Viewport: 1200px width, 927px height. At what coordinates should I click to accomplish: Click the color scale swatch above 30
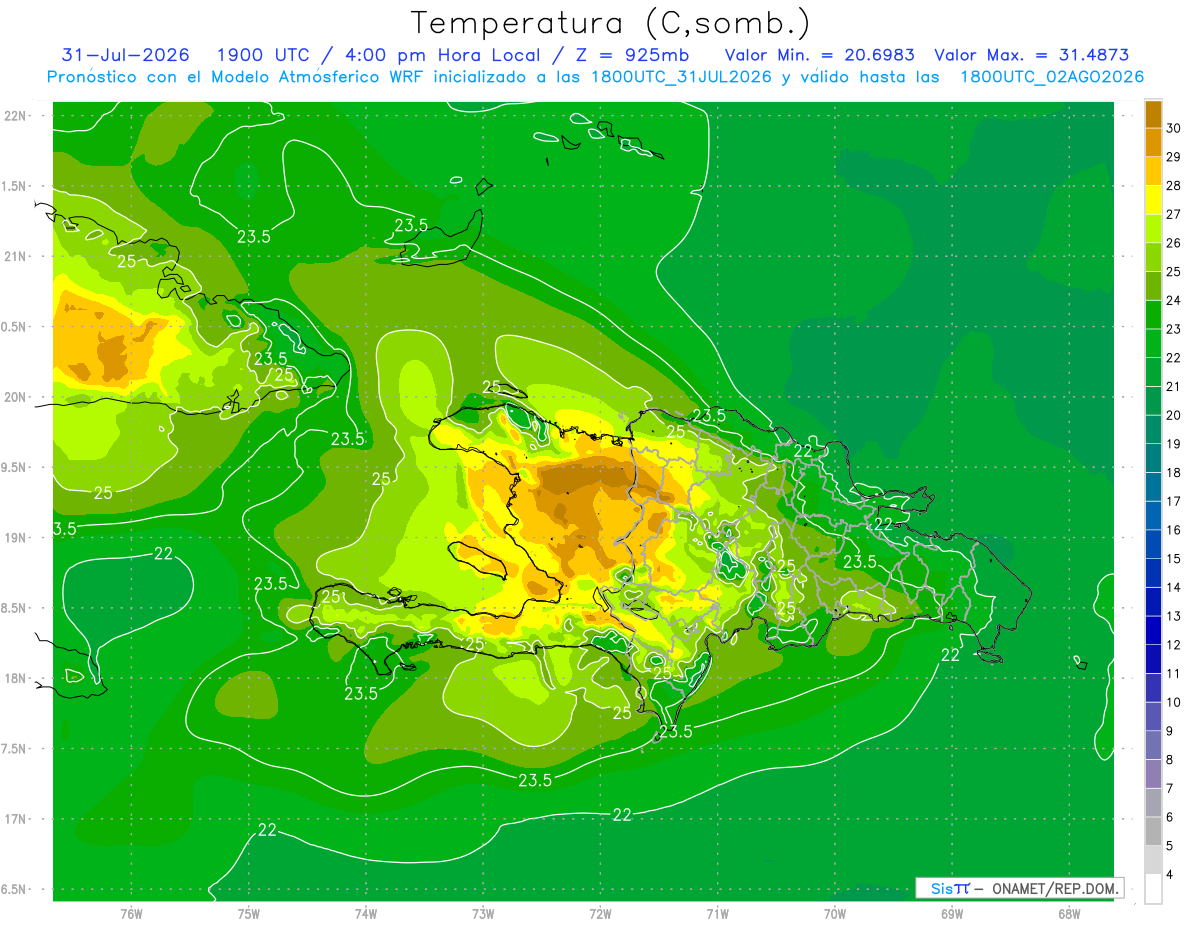pyautogui.click(x=1153, y=114)
